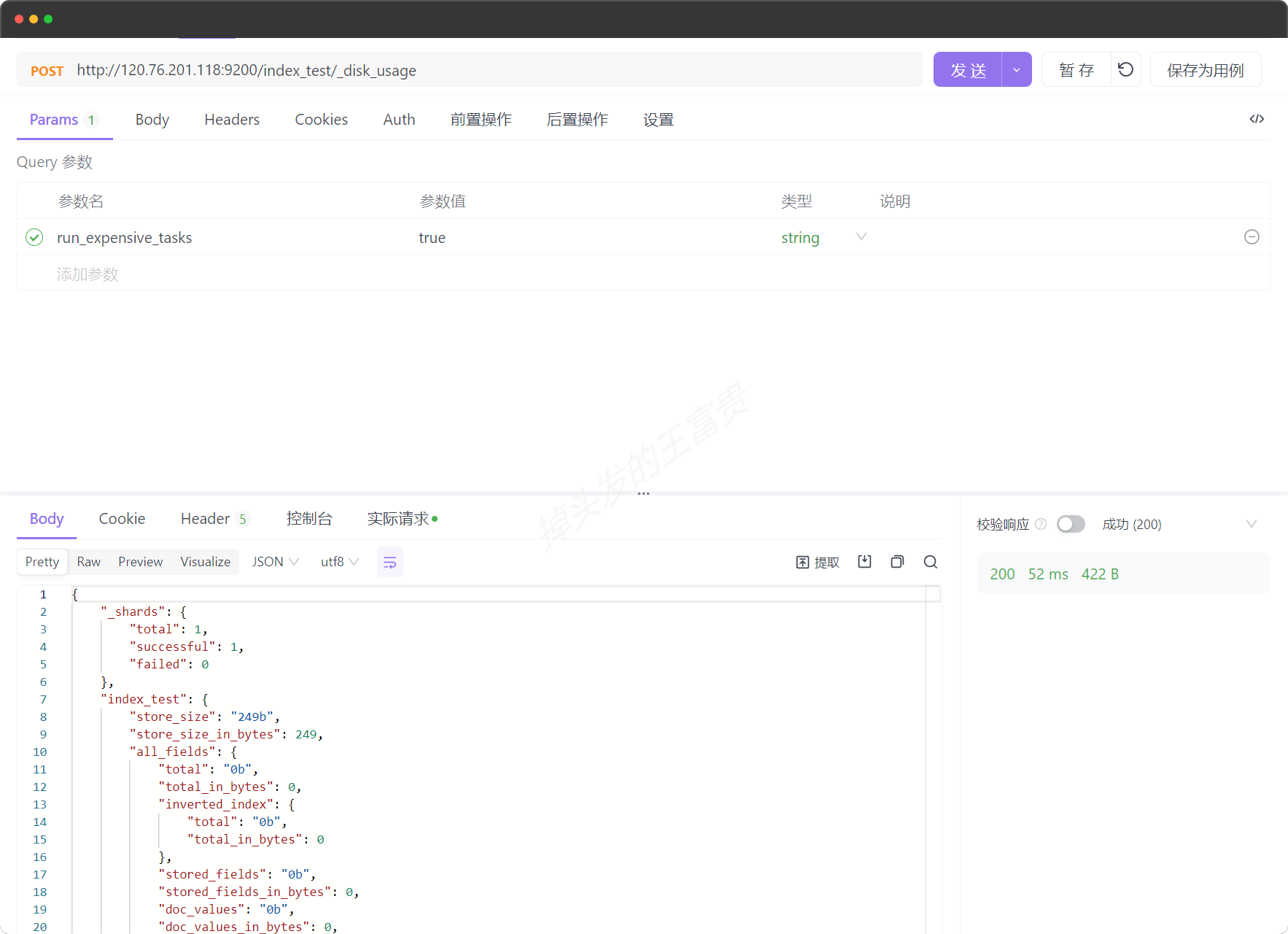Remove the run_expensive_tasks parameter row
Viewport: 1288px width, 934px height.
pos(1252,237)
